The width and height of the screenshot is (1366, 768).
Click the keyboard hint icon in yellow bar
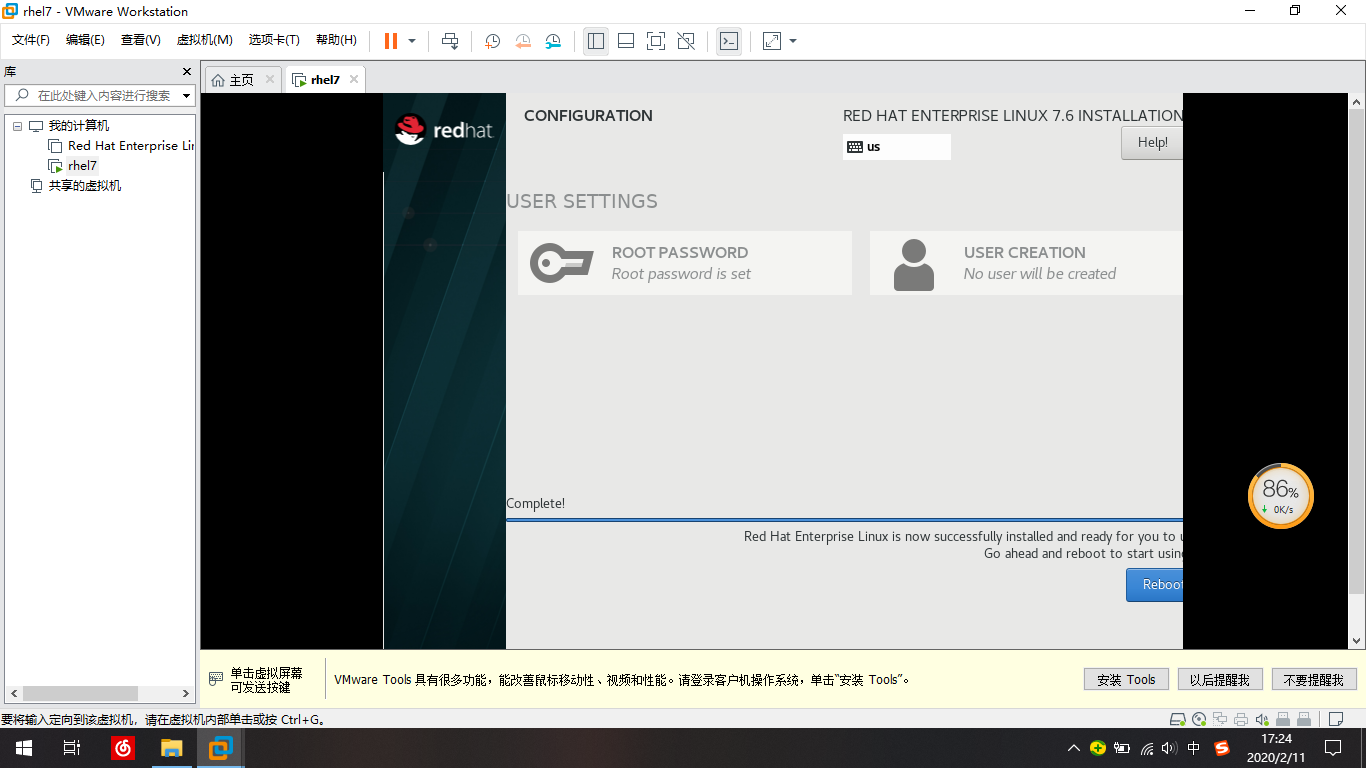point(216,679)
